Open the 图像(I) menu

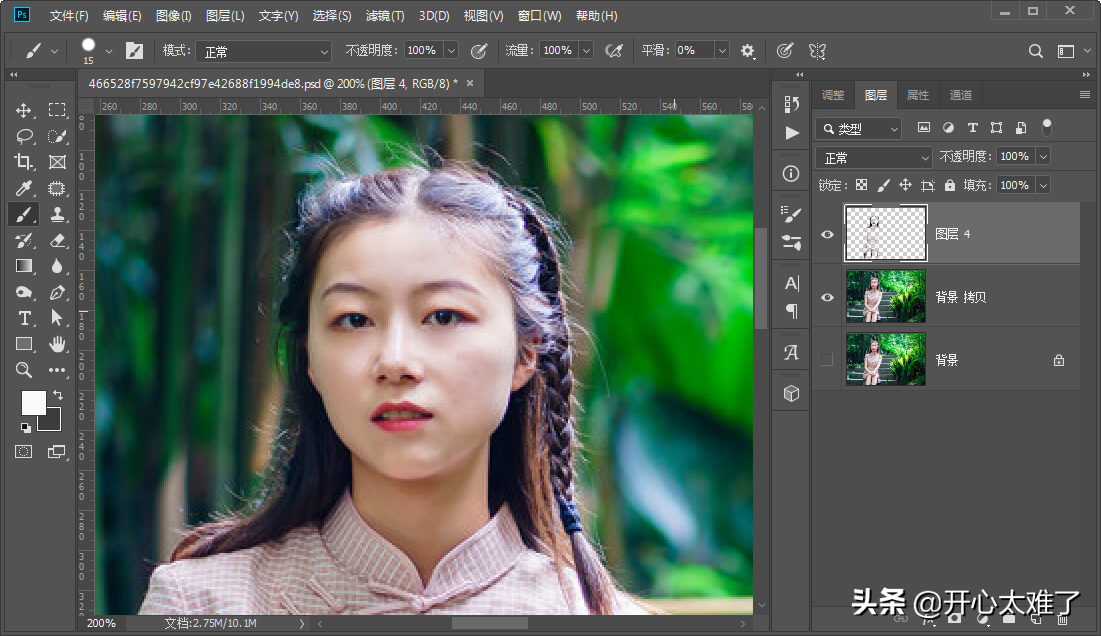174,16
